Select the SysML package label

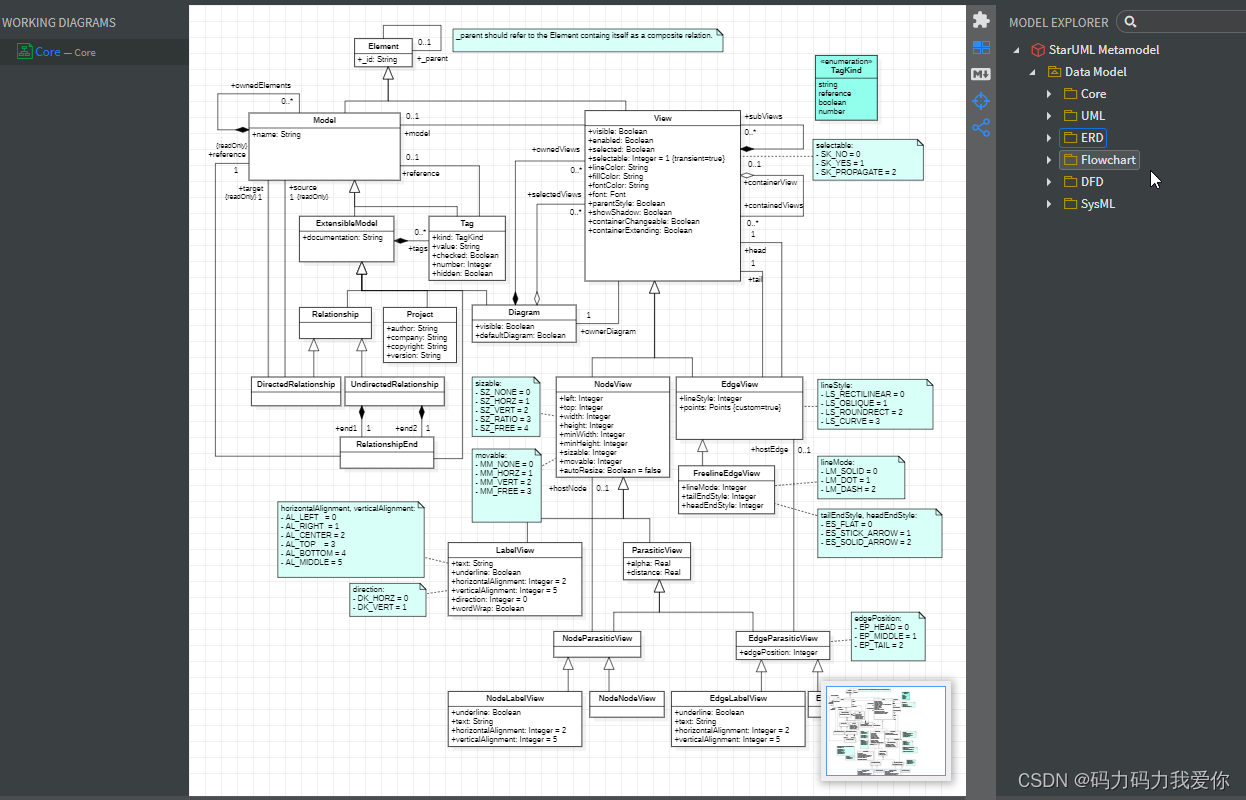pyautogui.click(x=1098, y=204)
